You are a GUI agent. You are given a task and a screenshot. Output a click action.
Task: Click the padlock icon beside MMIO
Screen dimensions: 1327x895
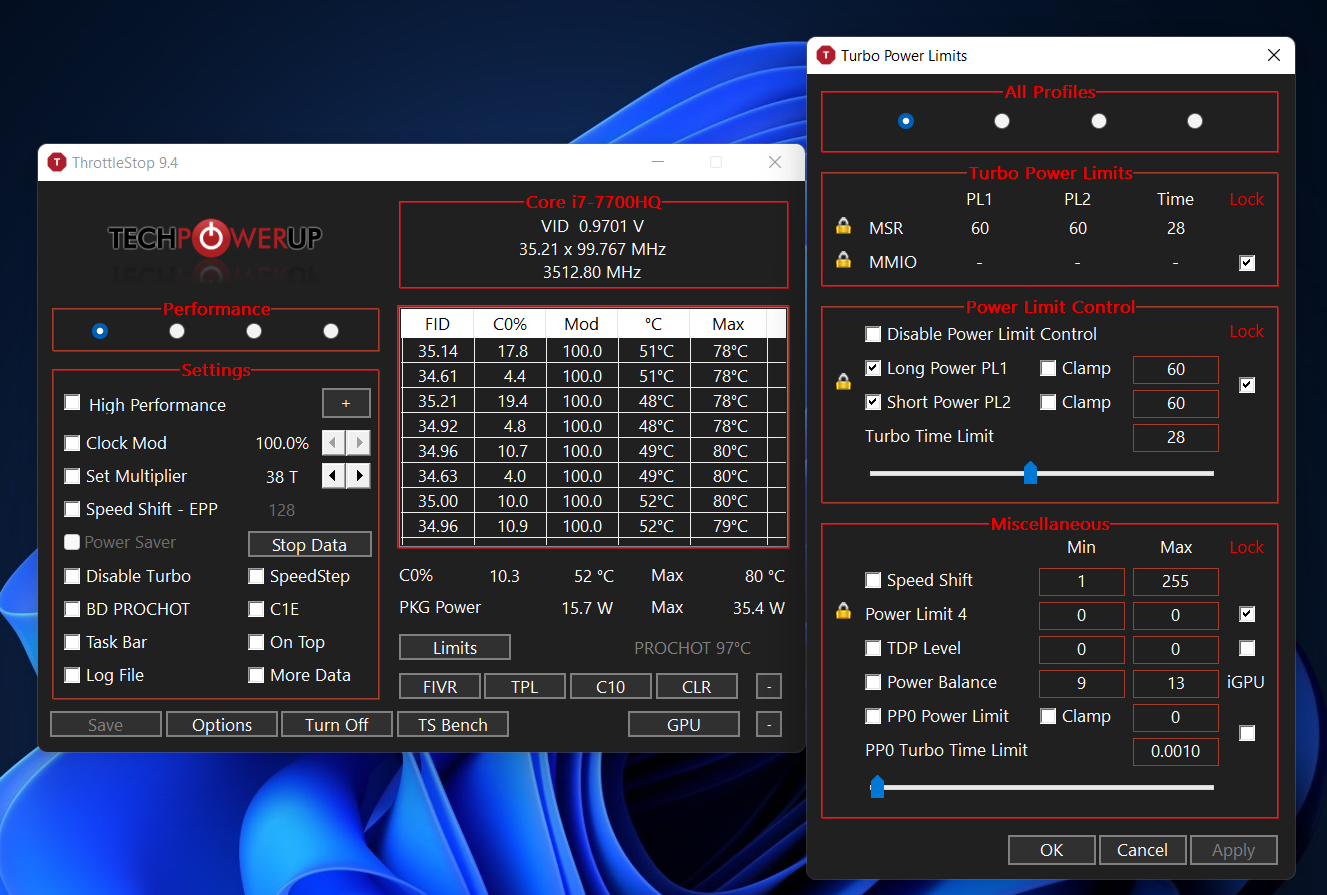844,261
